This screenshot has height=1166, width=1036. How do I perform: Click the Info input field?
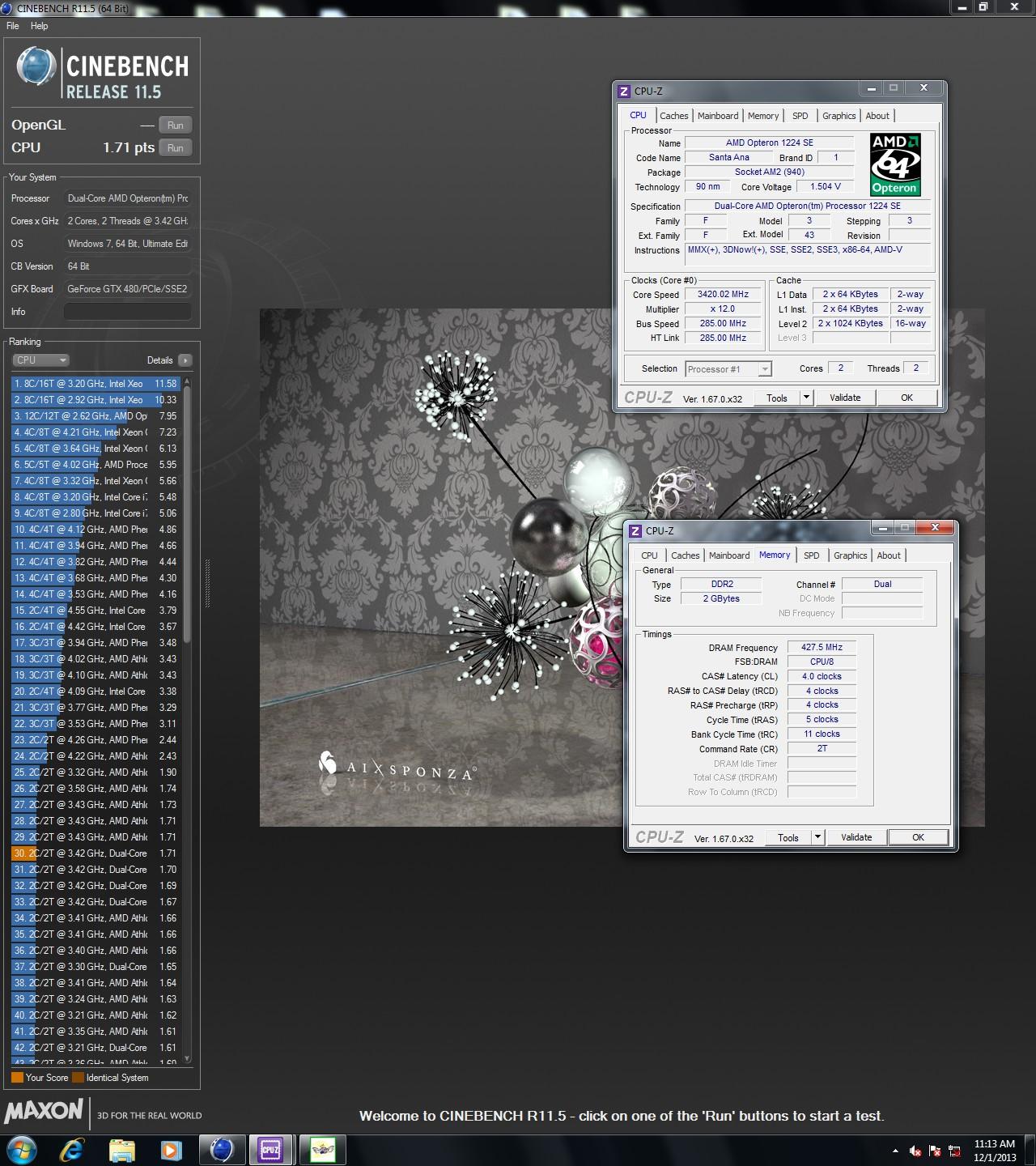(128, 312)
